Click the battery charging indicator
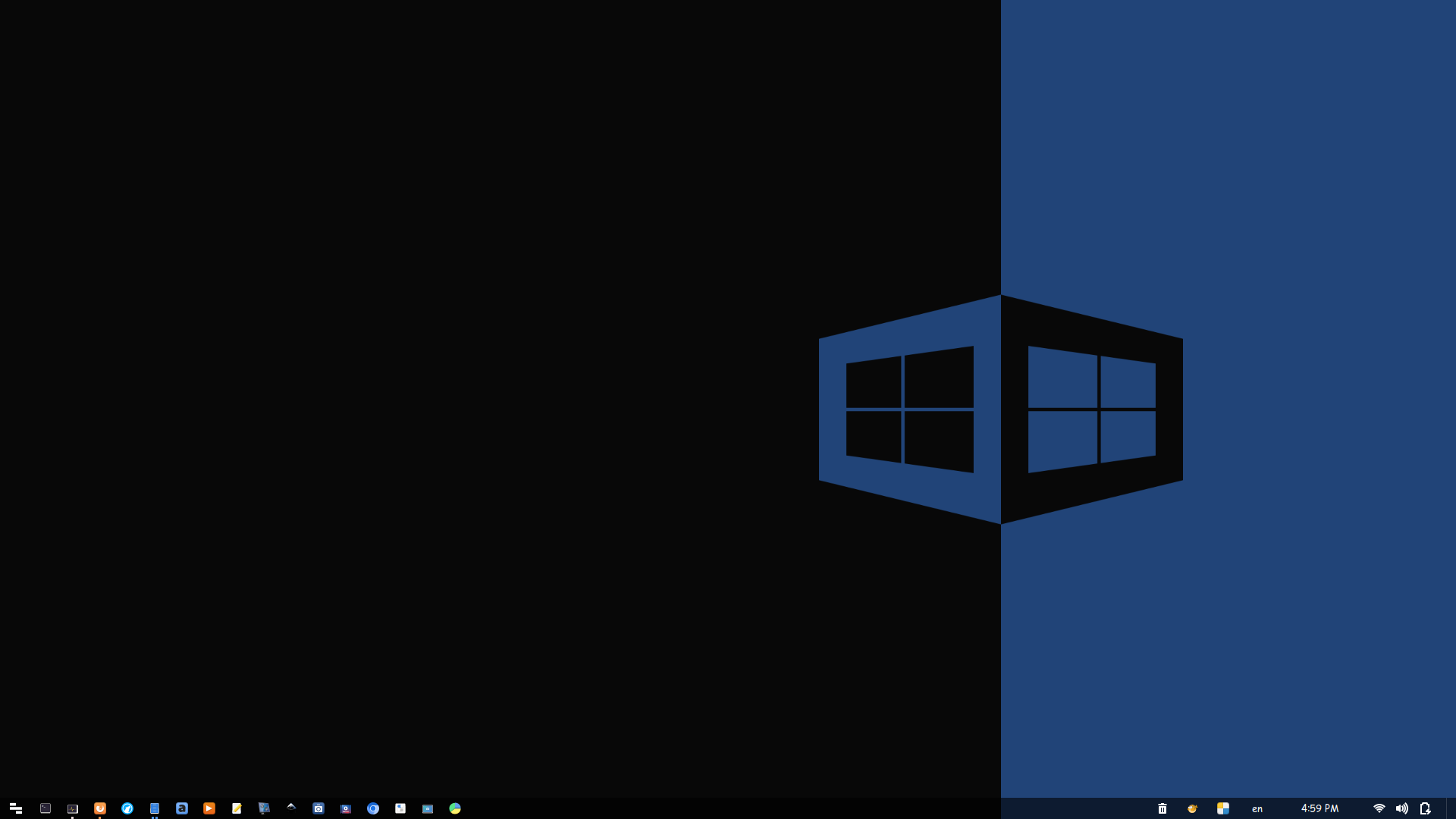The height and width of the screenshot is (819, 1456). 1426,808
